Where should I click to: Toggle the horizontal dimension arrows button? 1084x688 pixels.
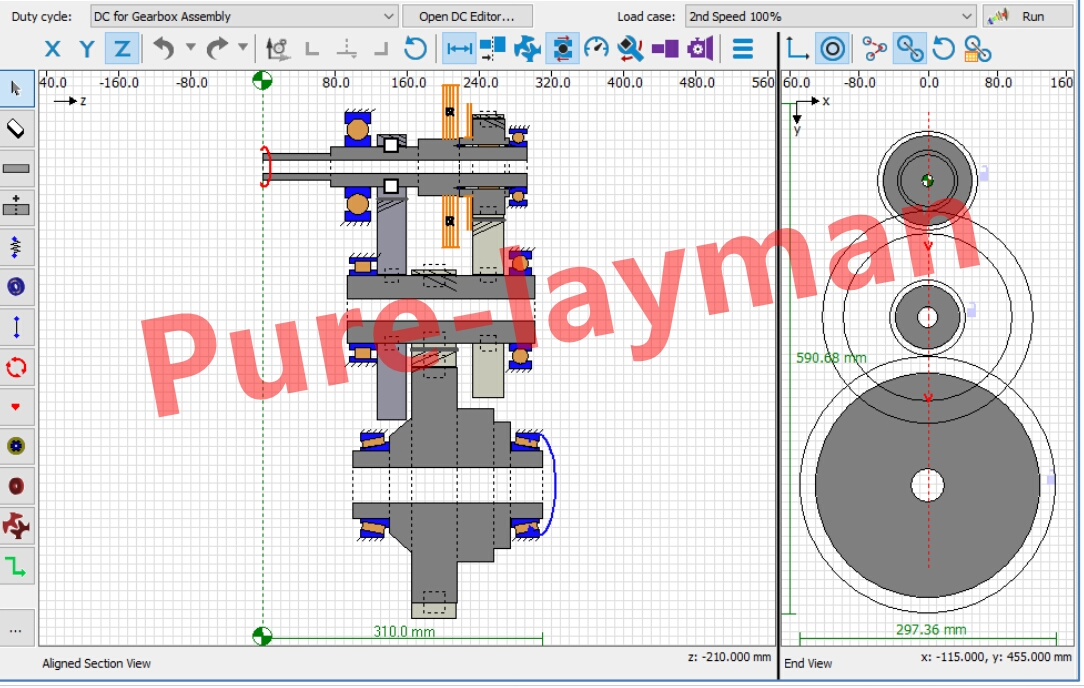tap(459, 48)
